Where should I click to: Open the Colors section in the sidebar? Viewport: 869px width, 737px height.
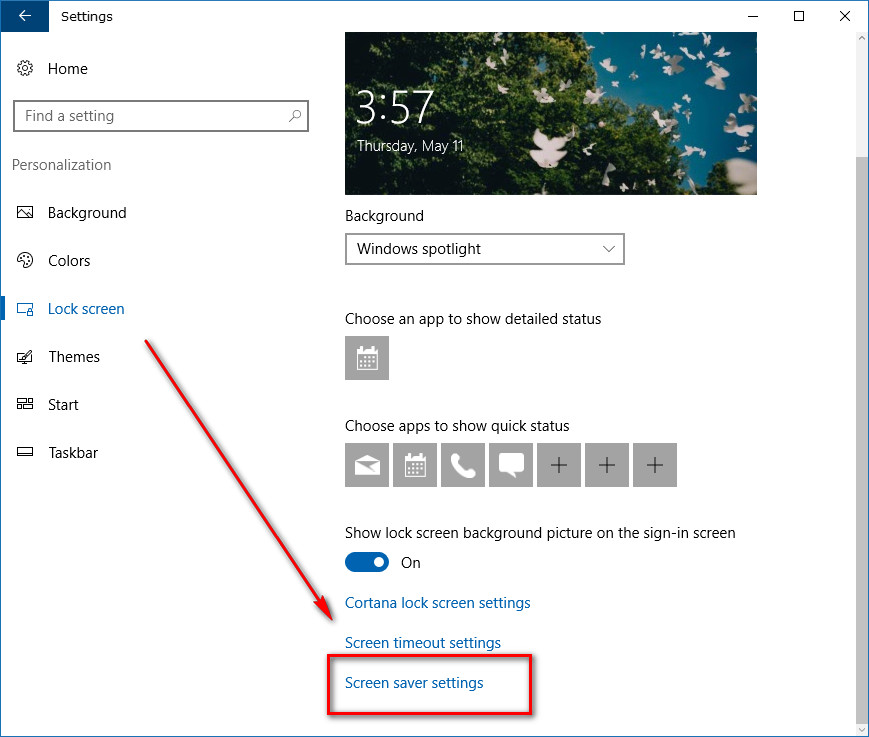coord(69,261)
